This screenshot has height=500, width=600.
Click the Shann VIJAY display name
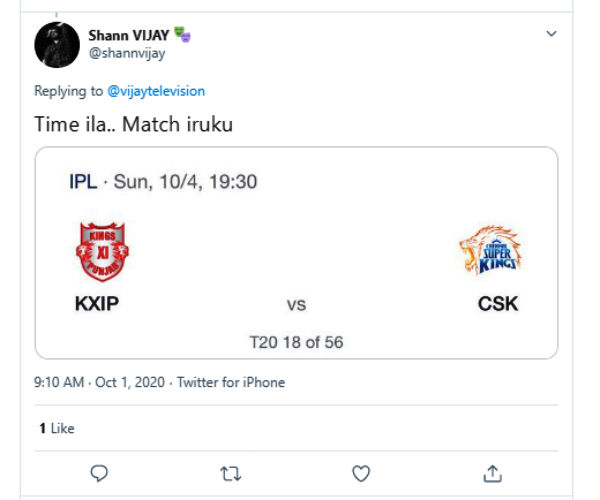click(x=128, y=35)
